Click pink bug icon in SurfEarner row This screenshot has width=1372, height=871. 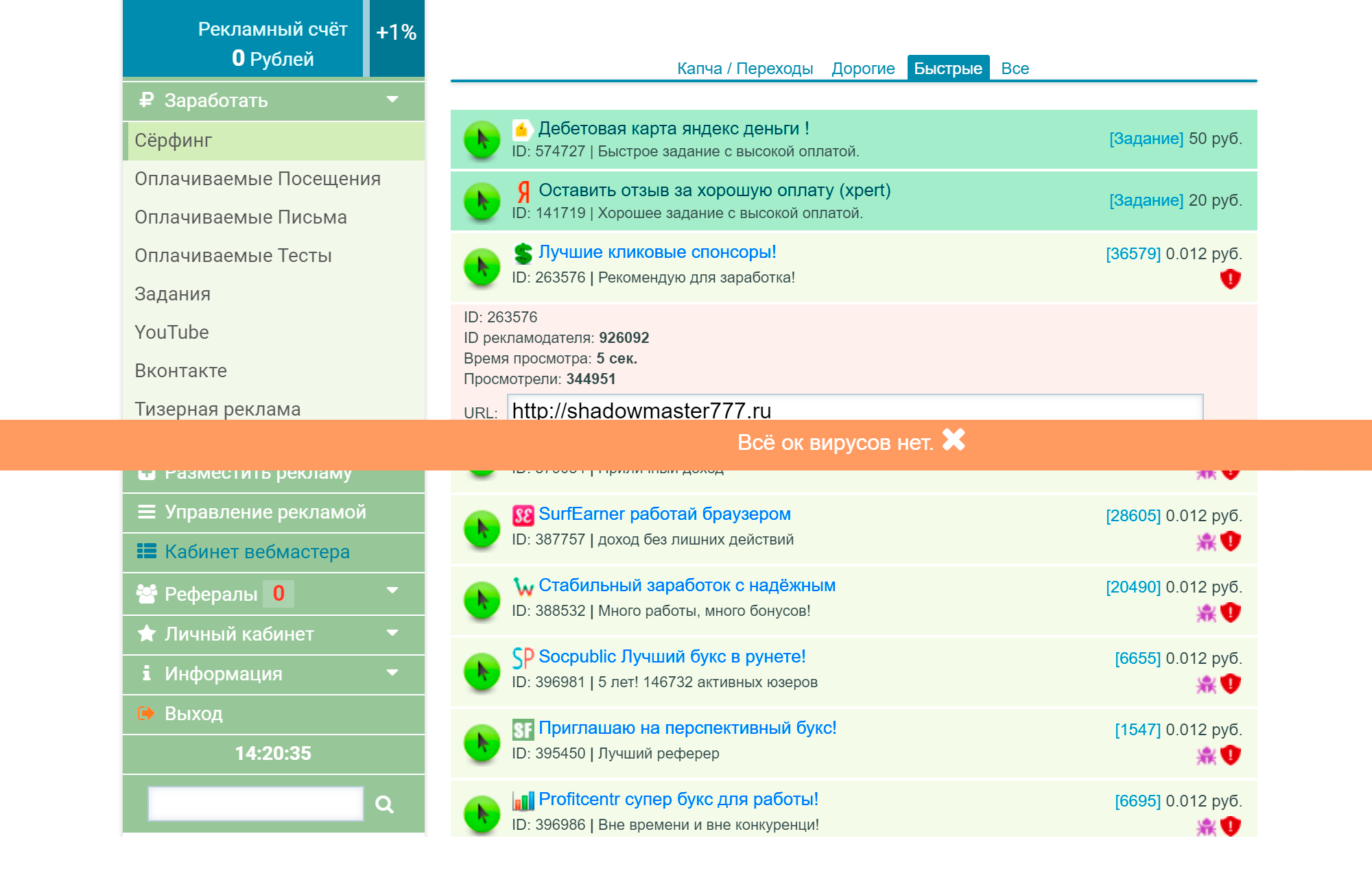point(1207,542)
